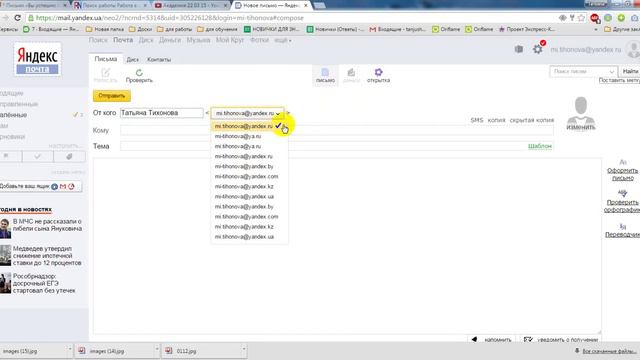Open the ещё more services menu
The width and height of the screenshot is (640, 360).
pyautogui.click(x=282, y=40)
